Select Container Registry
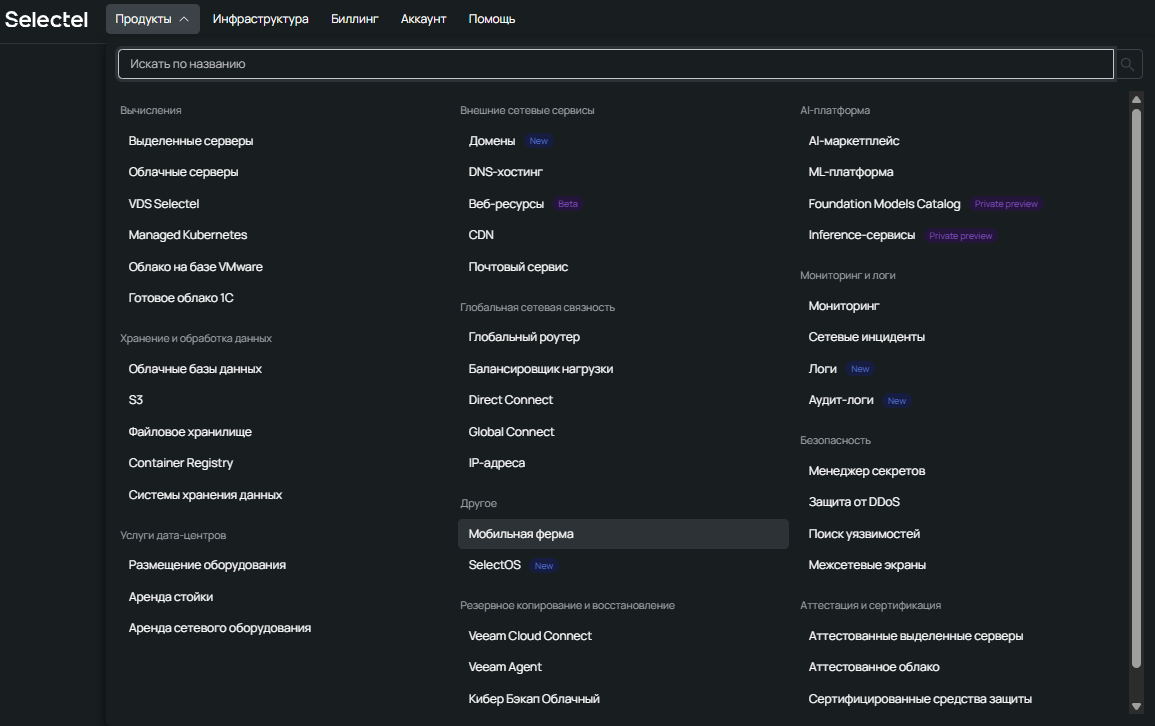This screenshot has height=726, width=1155. (181, 463)
